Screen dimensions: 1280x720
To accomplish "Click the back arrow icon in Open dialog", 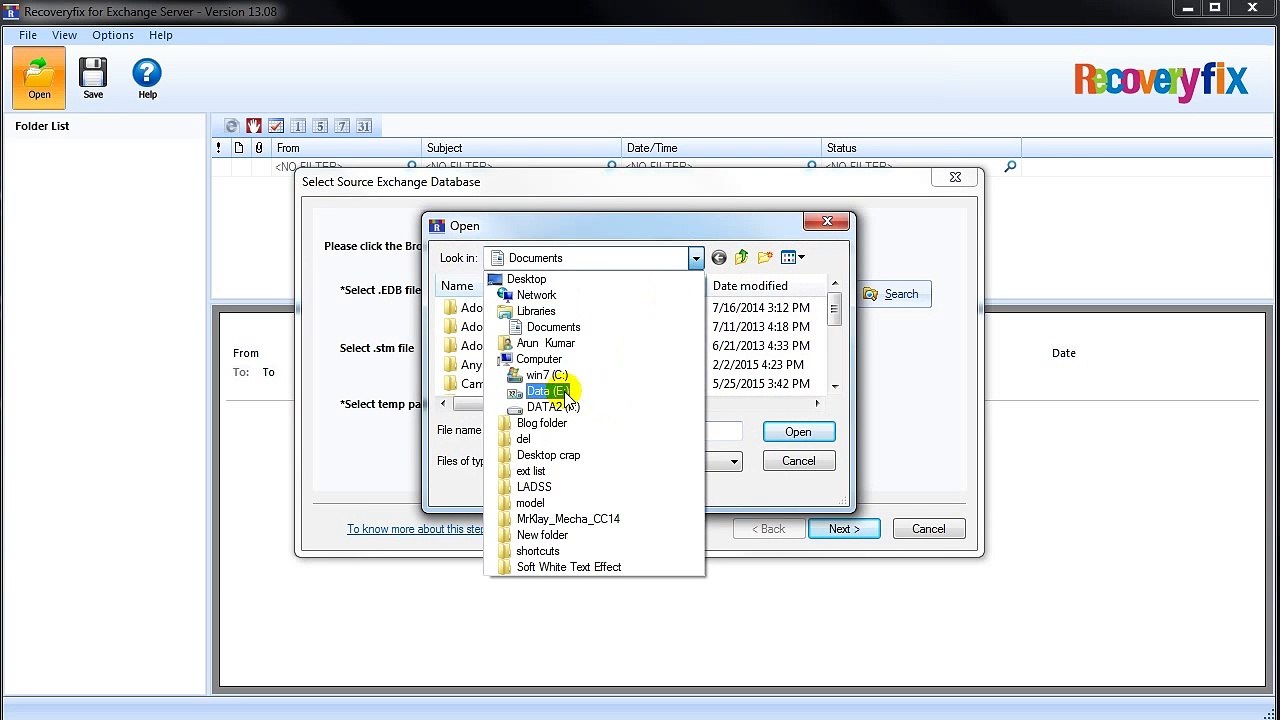I will [718, 258].
